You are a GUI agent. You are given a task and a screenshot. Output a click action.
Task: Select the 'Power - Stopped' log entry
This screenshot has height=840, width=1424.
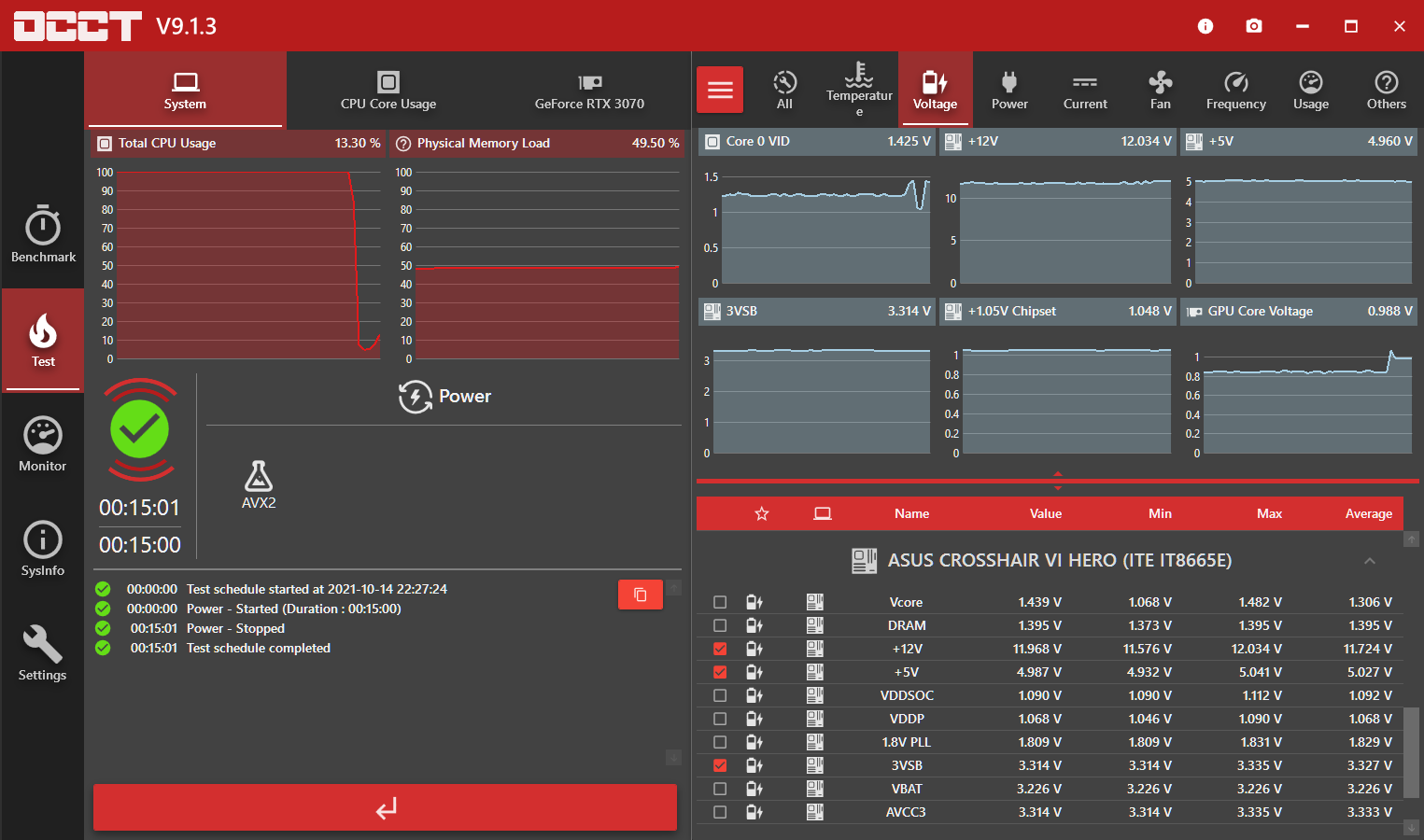pyautogui.click(x=235, y=628)
